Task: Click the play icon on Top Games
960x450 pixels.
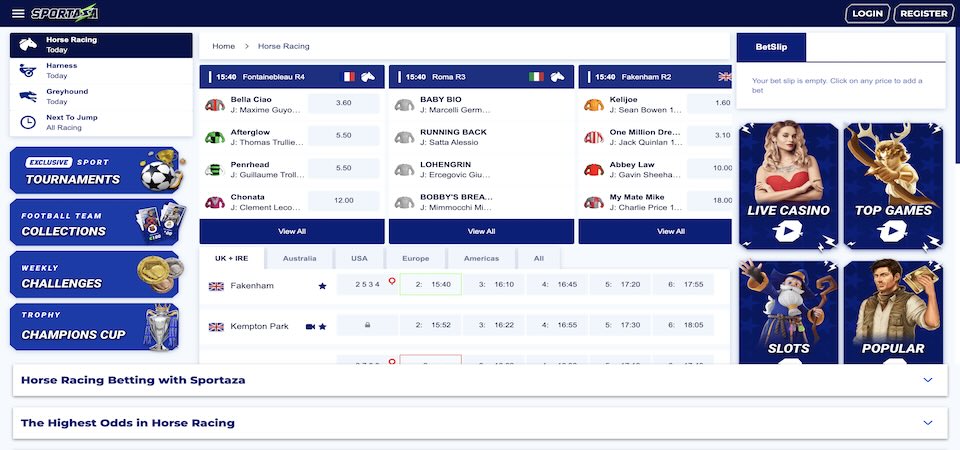Action: [x=893, y=231]
